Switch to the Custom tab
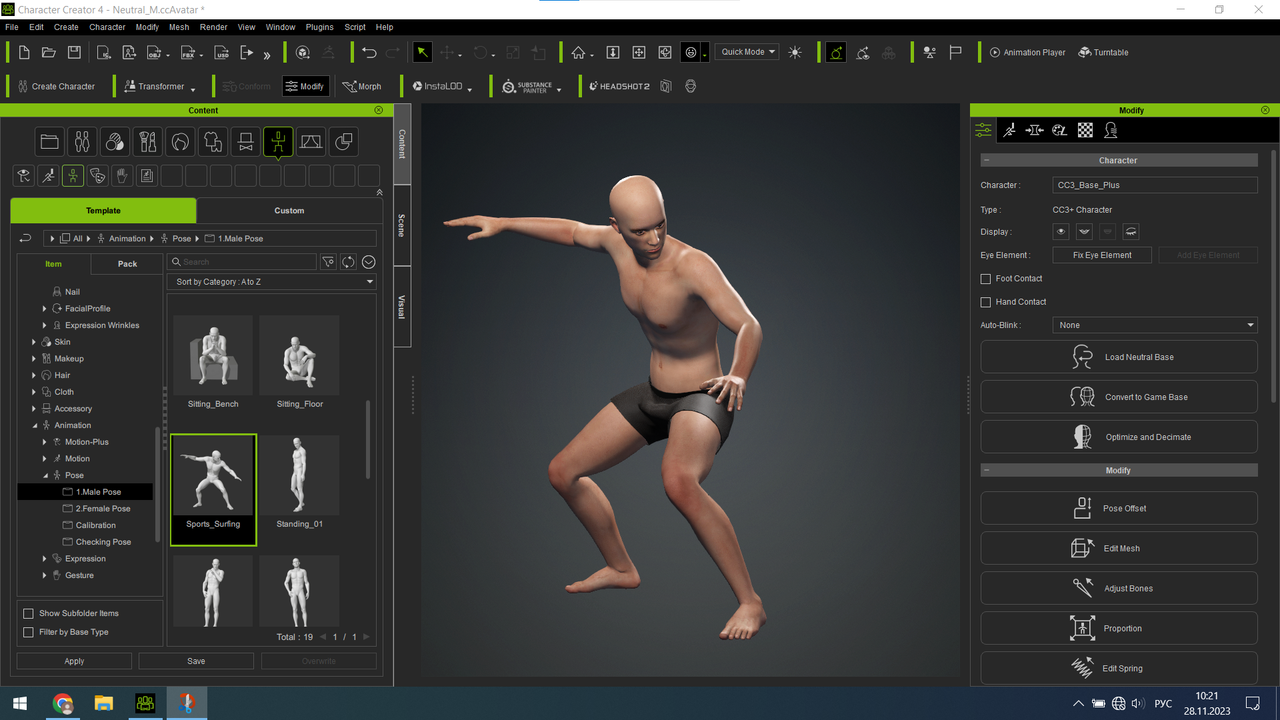This screenshot has height=720, width=1280. (289, 210)
